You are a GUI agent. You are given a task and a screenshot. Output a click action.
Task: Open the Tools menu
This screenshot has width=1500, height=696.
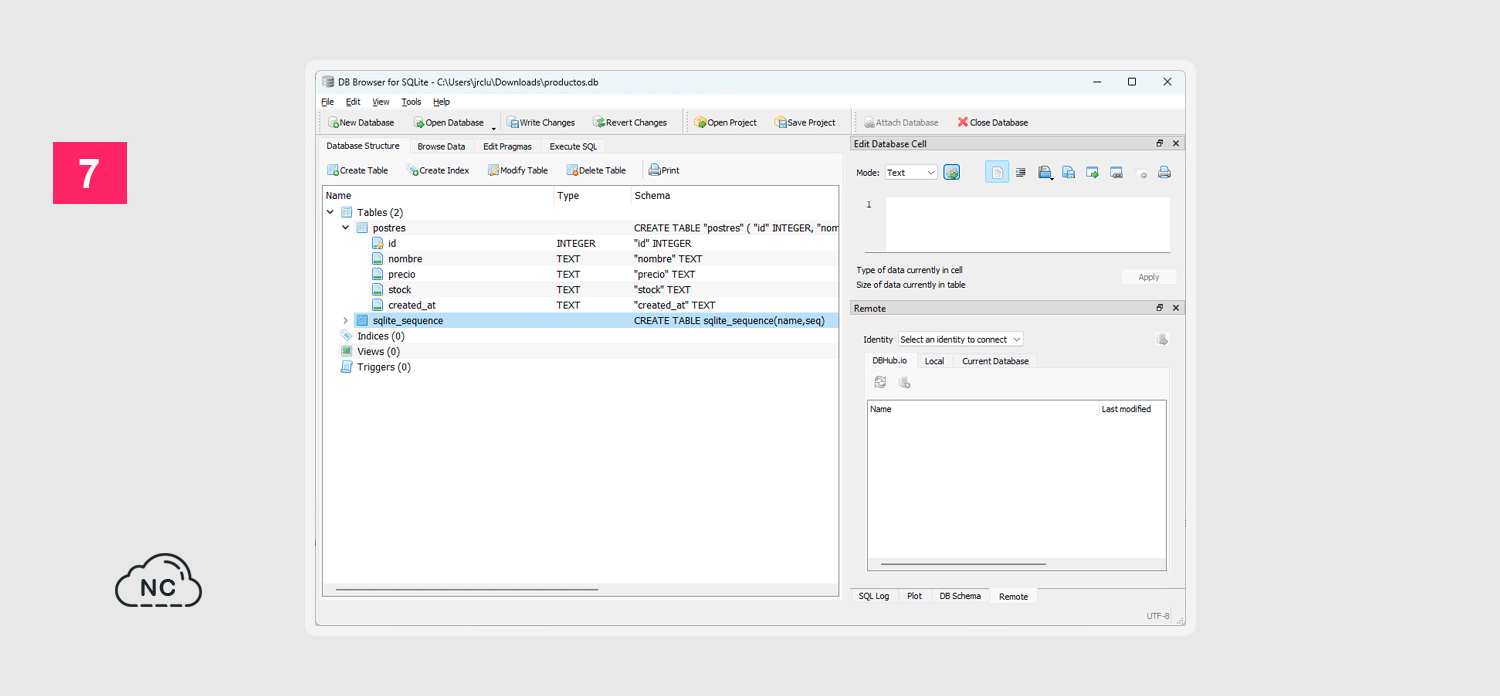click(x=412, y=102)
